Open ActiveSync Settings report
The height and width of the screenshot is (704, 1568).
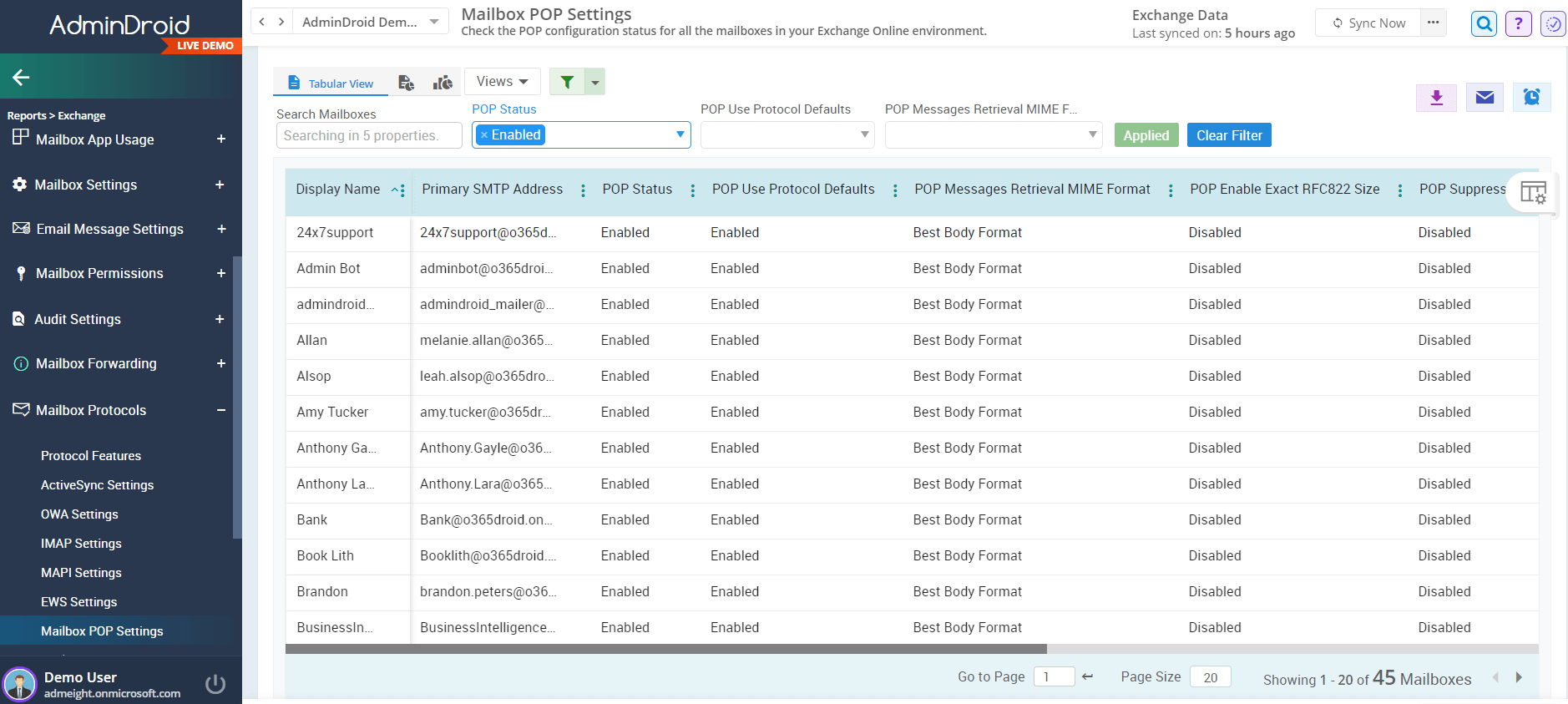(x=97, y=485)
